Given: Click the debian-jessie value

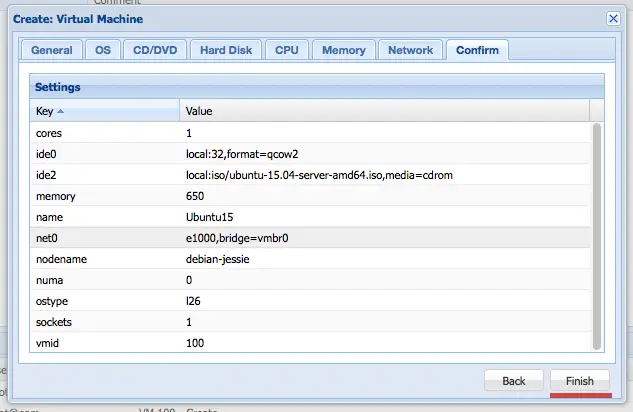Looking at the screenshot, I should click(x=218, y=259).
